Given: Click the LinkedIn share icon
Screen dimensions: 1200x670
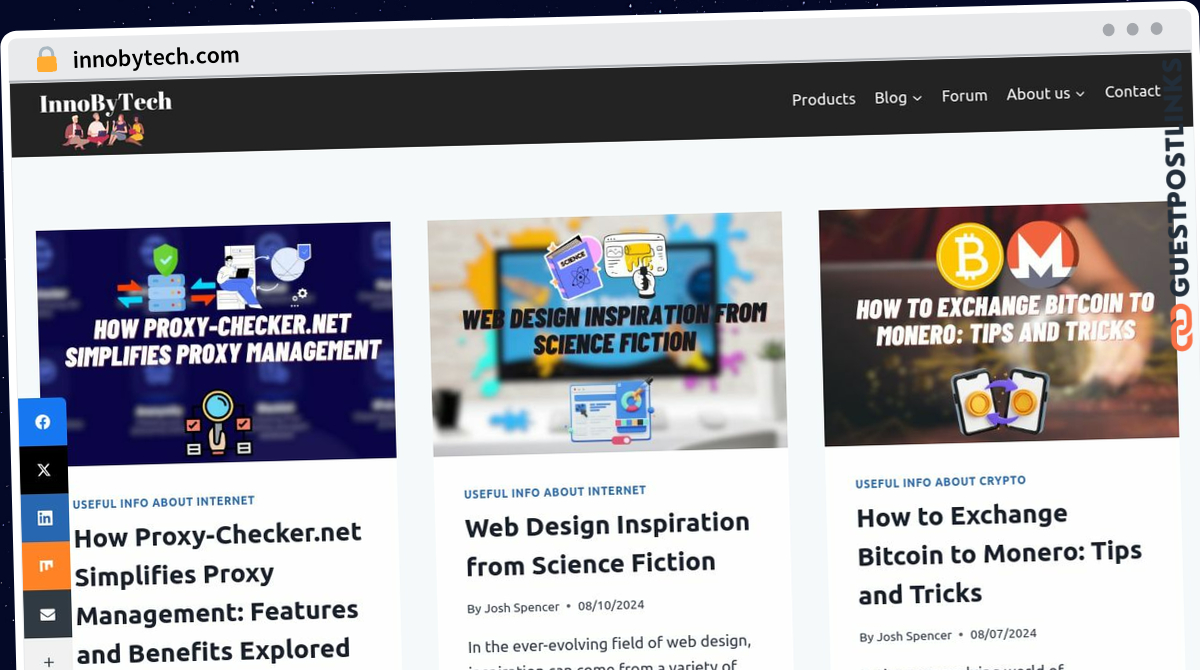Looking at the screenshot, I should pyautogui.click(x=45, y=518).
